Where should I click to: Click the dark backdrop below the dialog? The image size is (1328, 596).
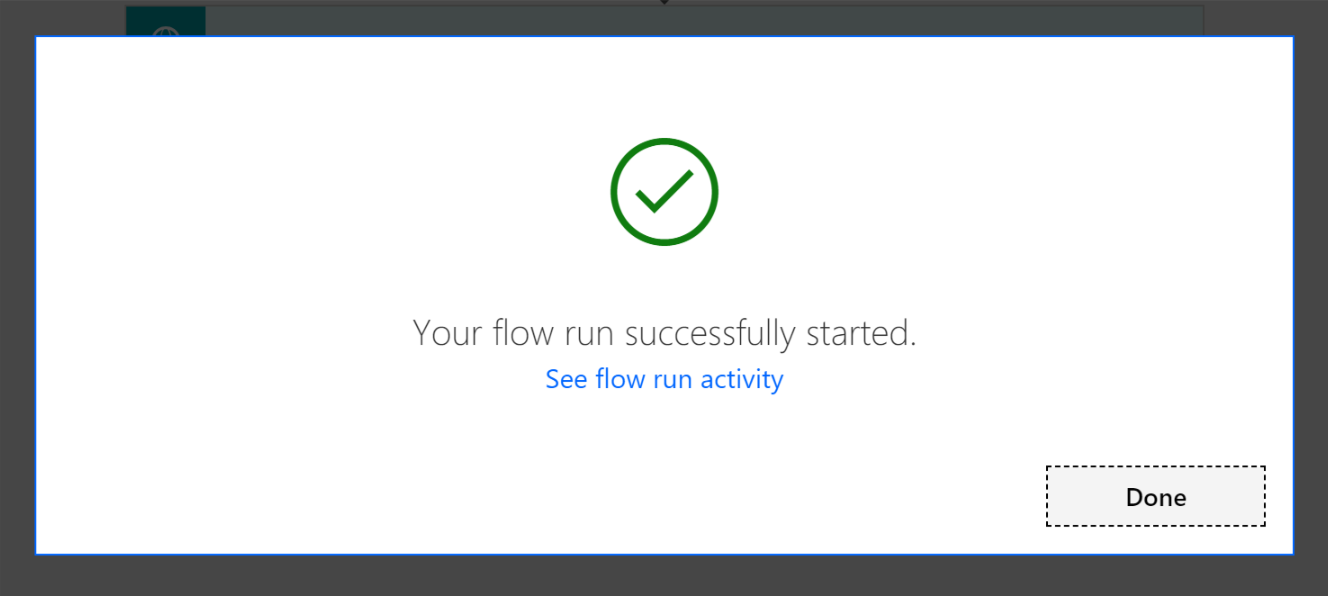pos(664,576)
